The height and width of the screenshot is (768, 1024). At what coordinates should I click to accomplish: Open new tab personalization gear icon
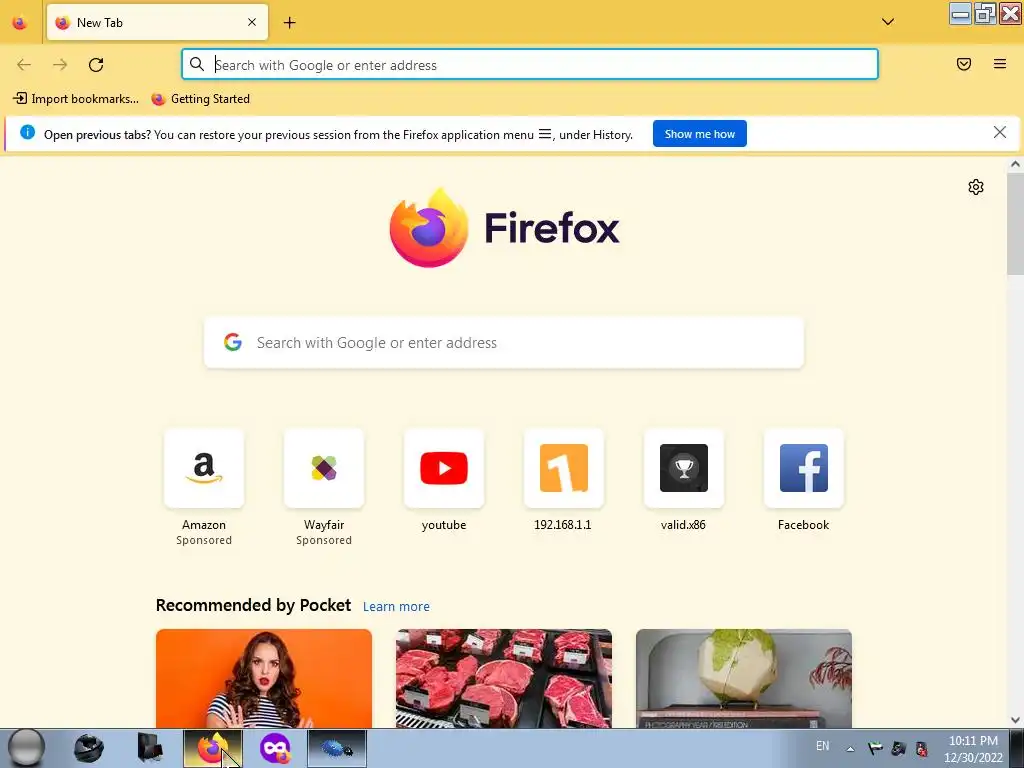[x=976, y=187]
